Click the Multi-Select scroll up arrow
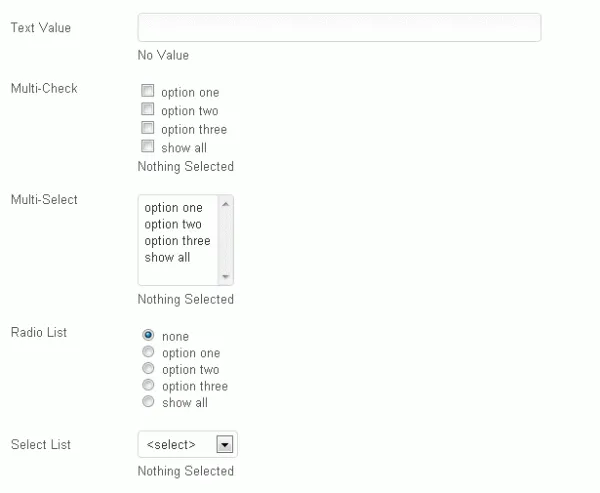 pos(225,205)
